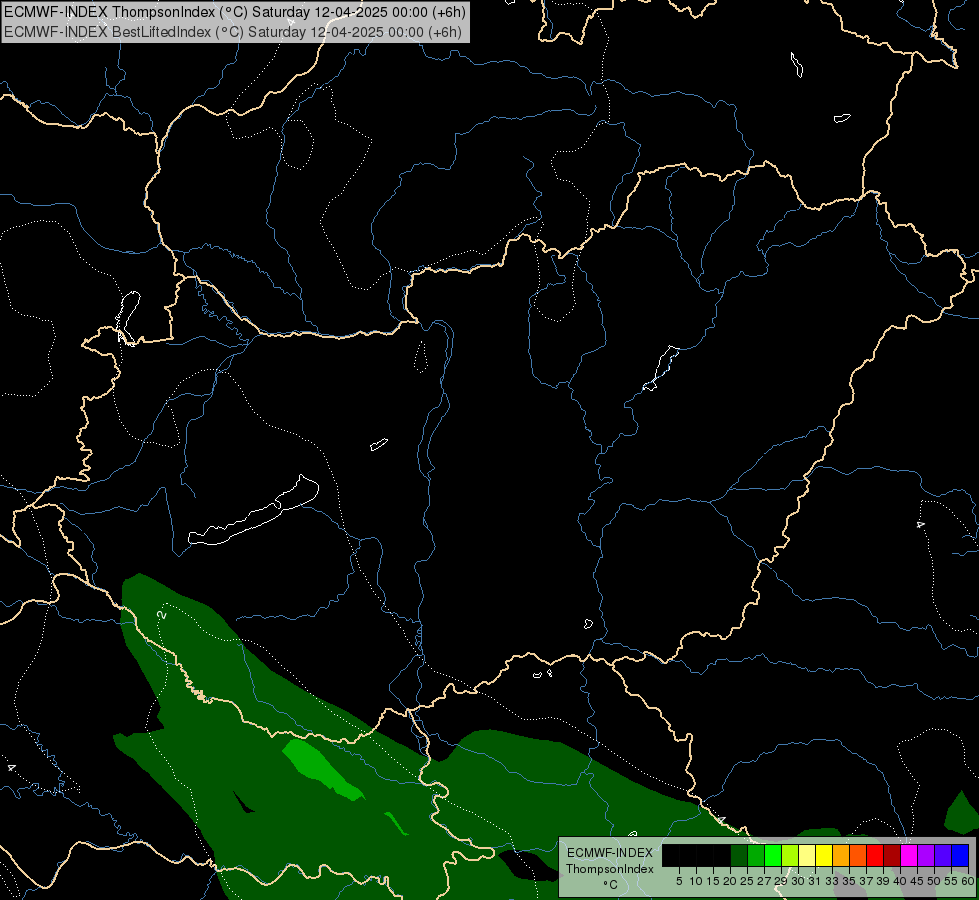This screenshot has height=900, width=979.
Task: Click the 'ECMWF-INDEX' label in the legend box
Action: [x=609, y=853]
